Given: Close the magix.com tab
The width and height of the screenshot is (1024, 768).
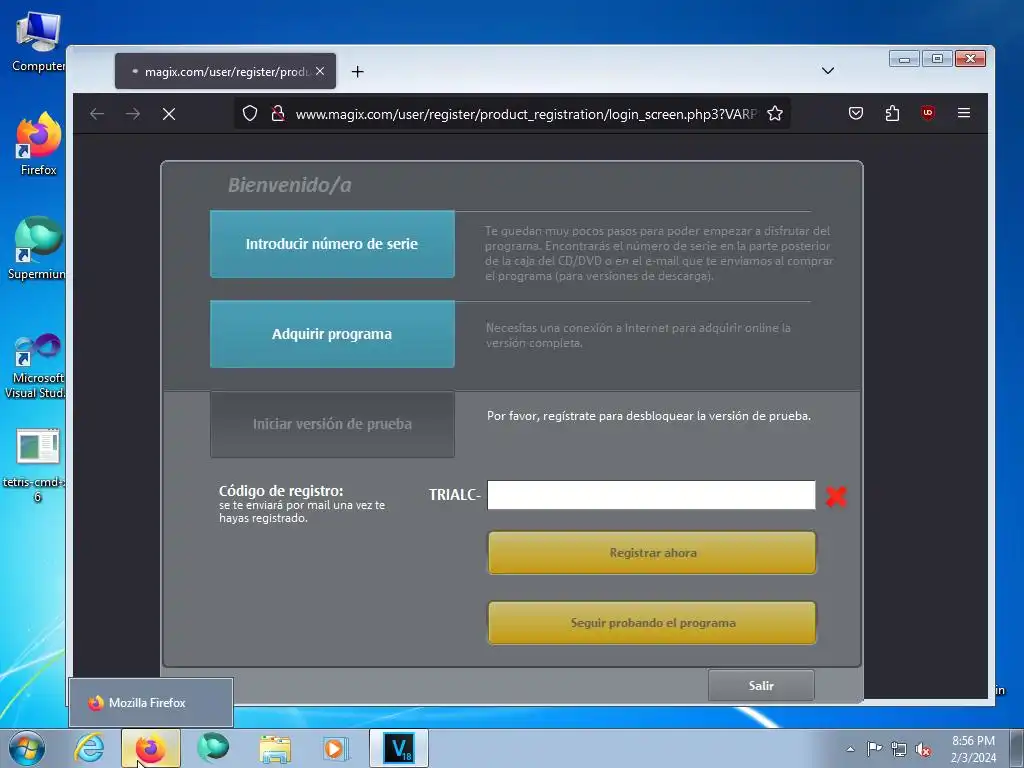Looking at the screenshot, I should click(x=320, y=71).
